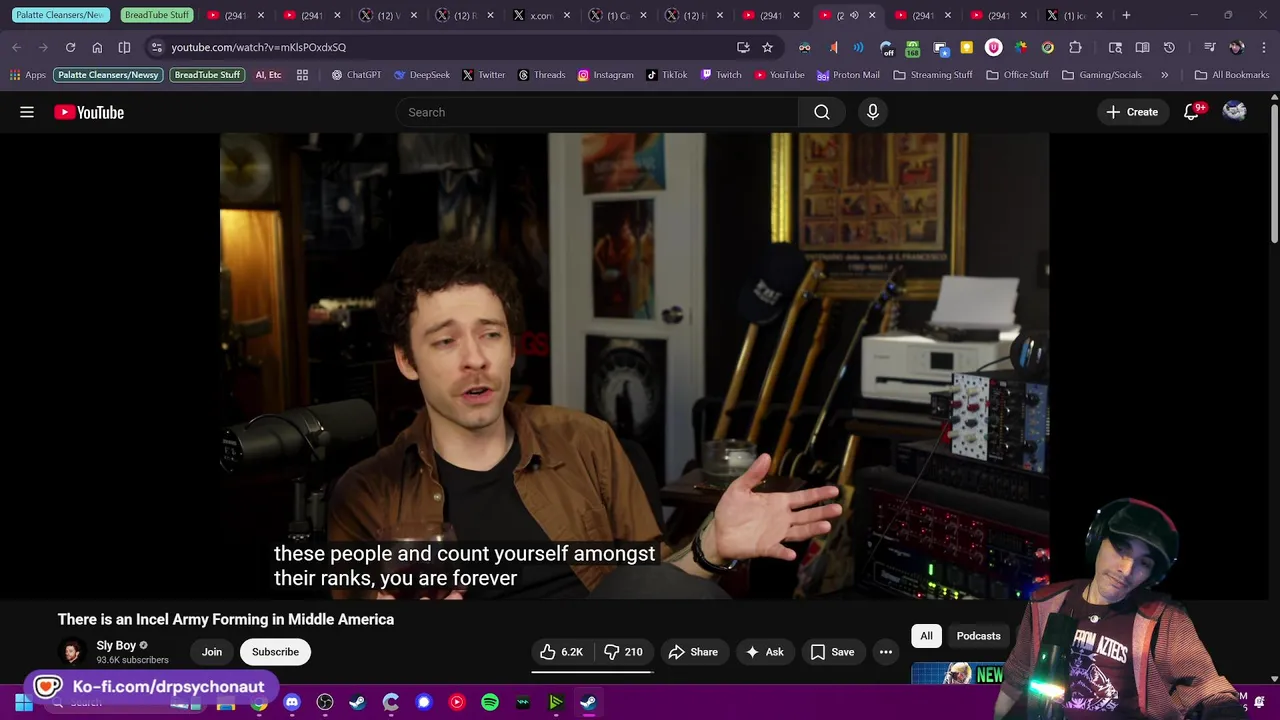Click the Join channel button
The width and height of the screenshot is (1280, 720).
click(x=212, y=652)
